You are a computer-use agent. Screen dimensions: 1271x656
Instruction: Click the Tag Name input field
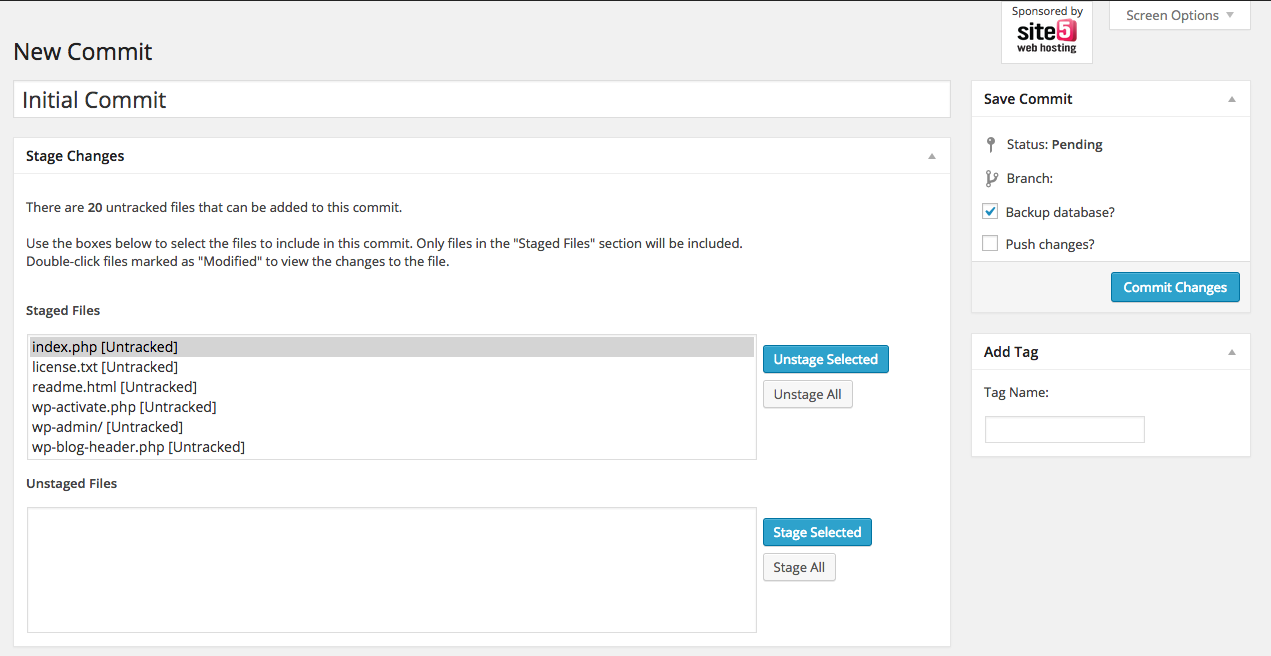(1064, 428)
